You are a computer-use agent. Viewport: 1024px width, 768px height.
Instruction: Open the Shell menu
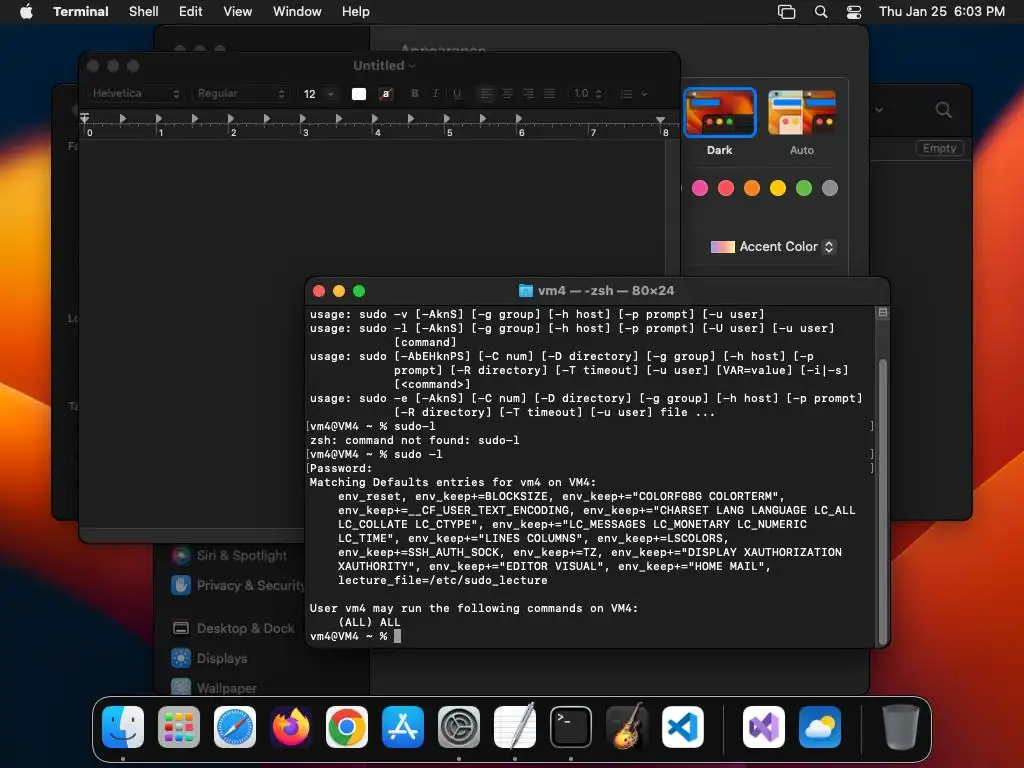[144, 12]
